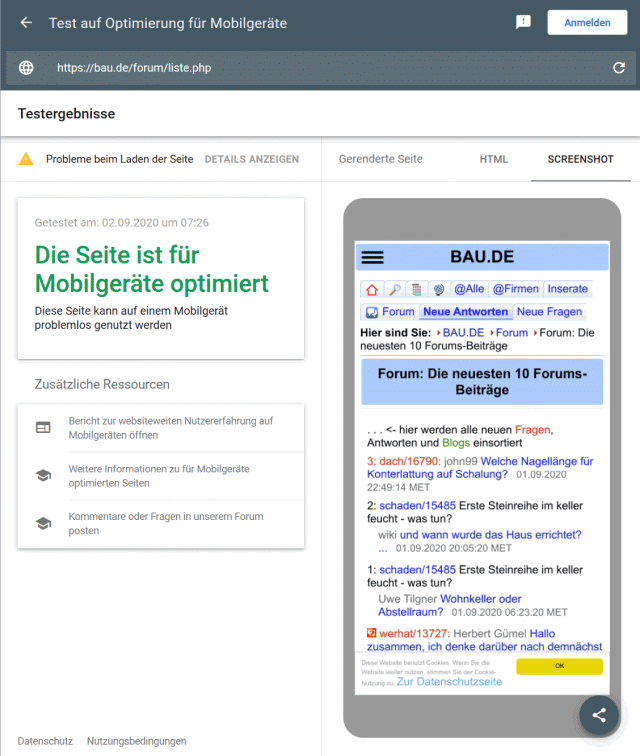Switch to the HTML tab
640x756 pixels.
pos(493,159)
